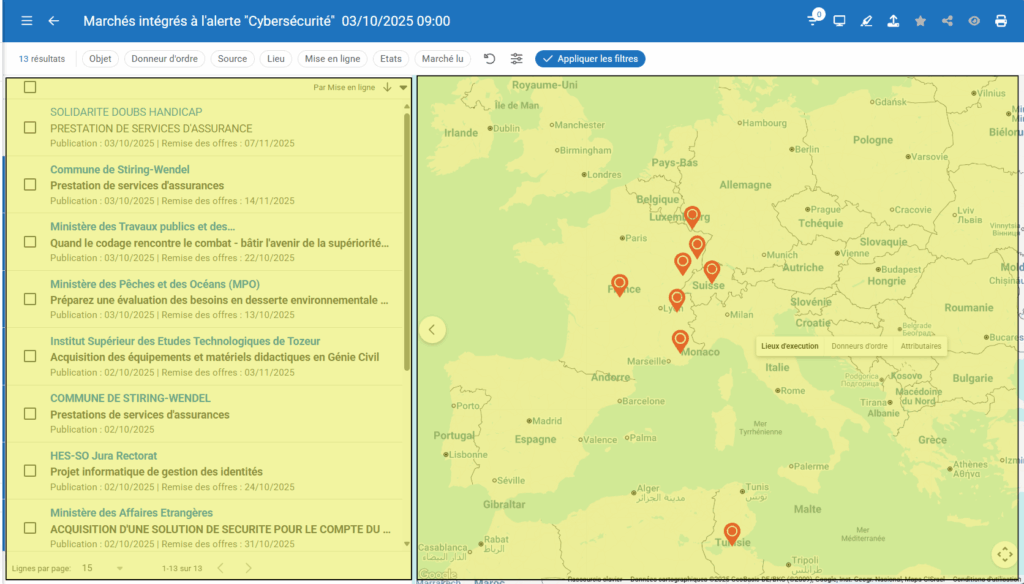Open the 'Commune de Stiring-Wendel' tender link

point(119,170)
